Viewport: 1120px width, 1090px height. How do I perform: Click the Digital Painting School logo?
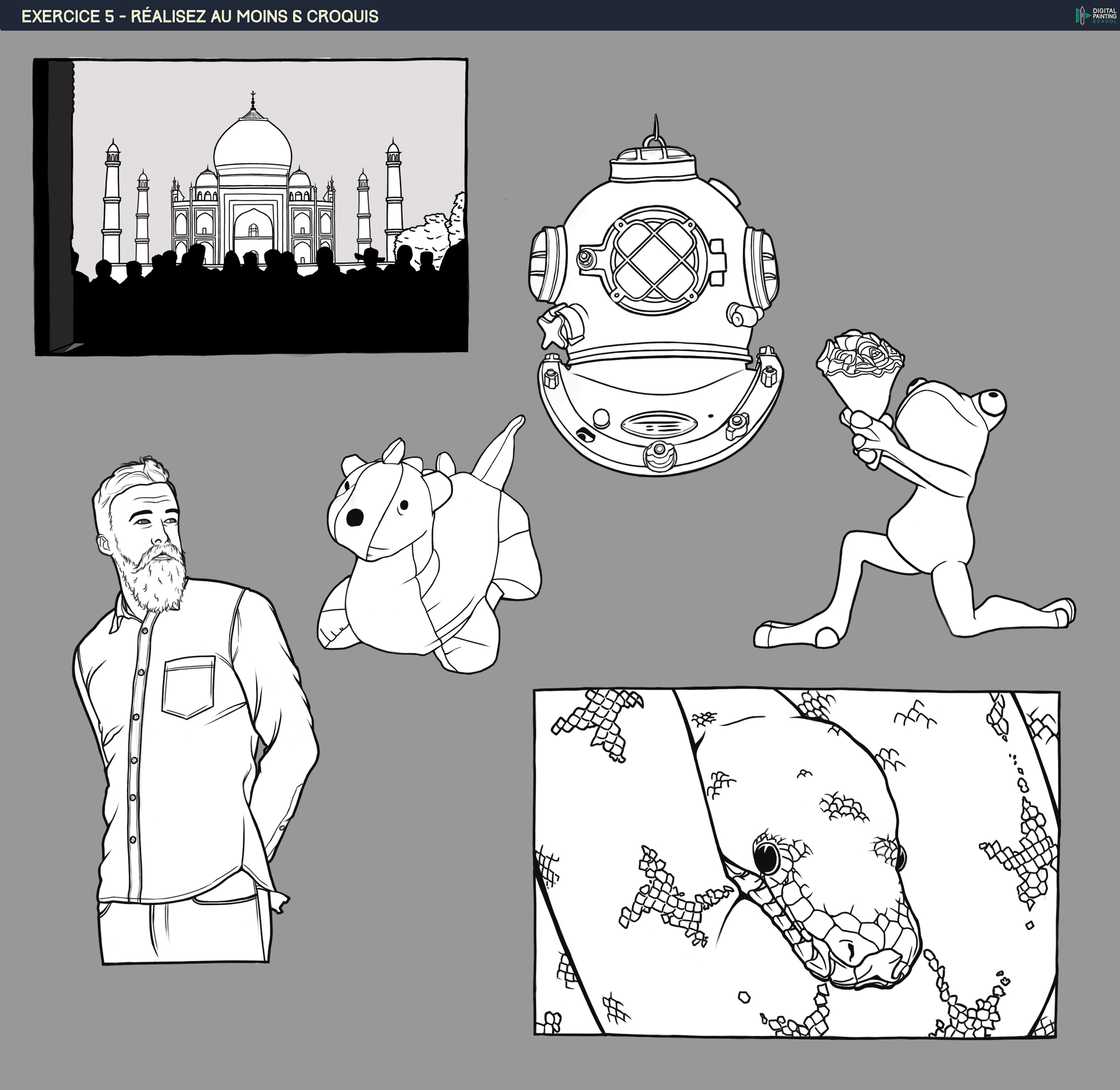click(1095, 15)
